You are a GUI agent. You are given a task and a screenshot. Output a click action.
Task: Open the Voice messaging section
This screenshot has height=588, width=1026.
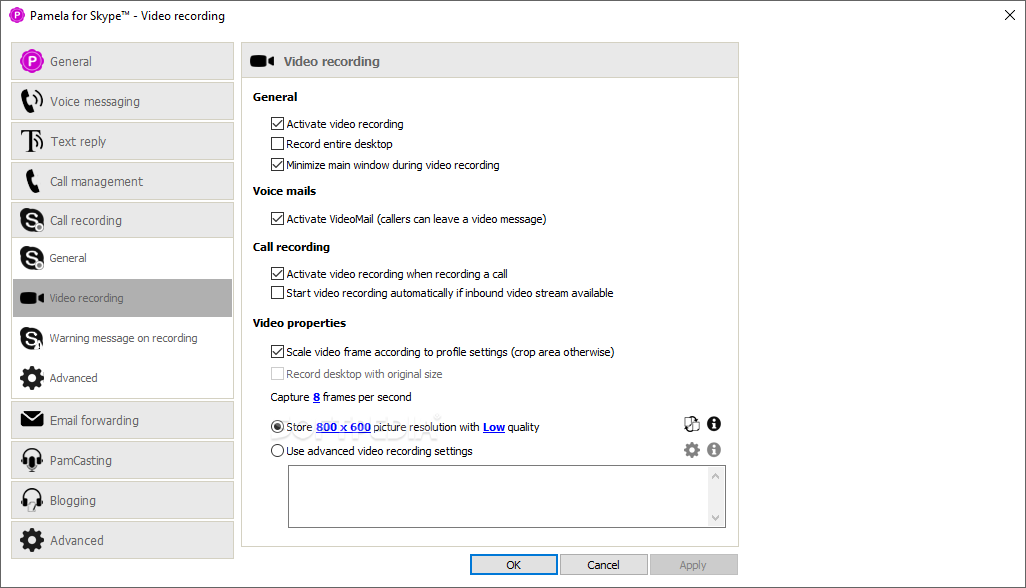coord(122,101)
